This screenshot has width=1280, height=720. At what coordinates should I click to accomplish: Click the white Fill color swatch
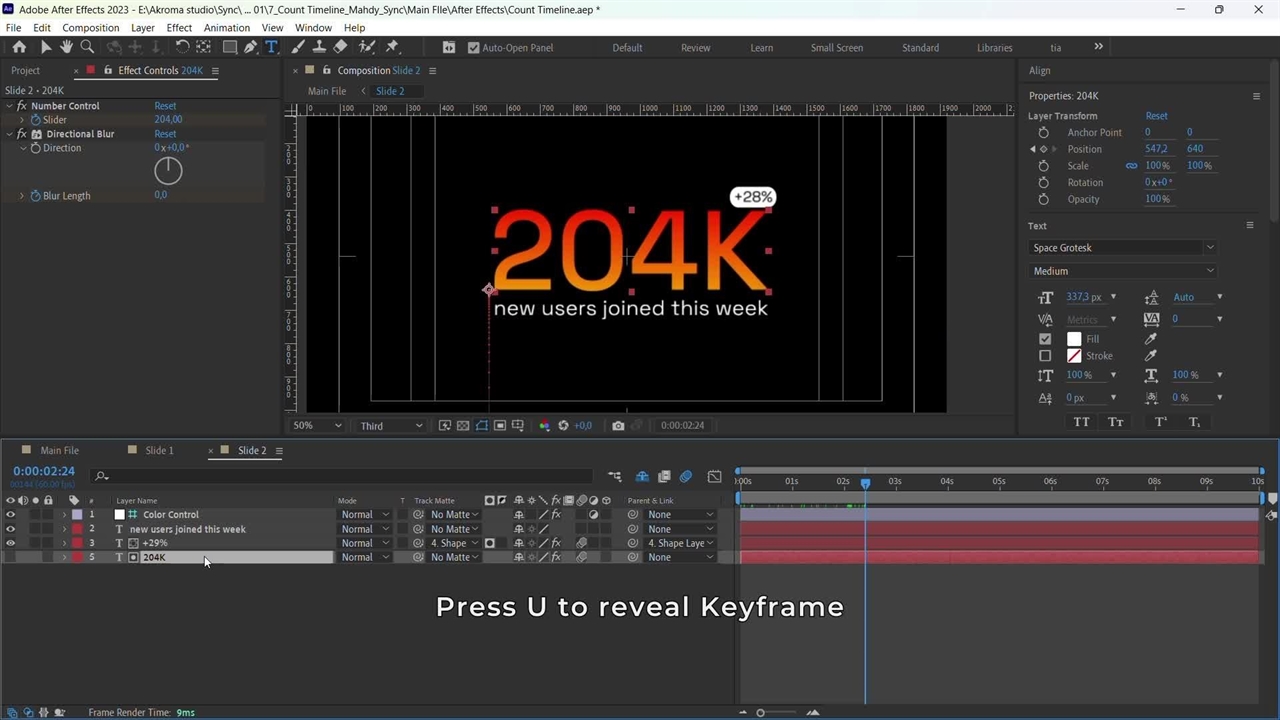pos(1074,339)
